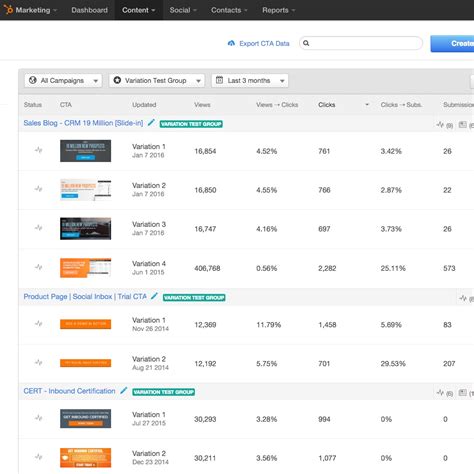Open orange button thumbnail of Product Page Variation 1

[x=85, y=324]
